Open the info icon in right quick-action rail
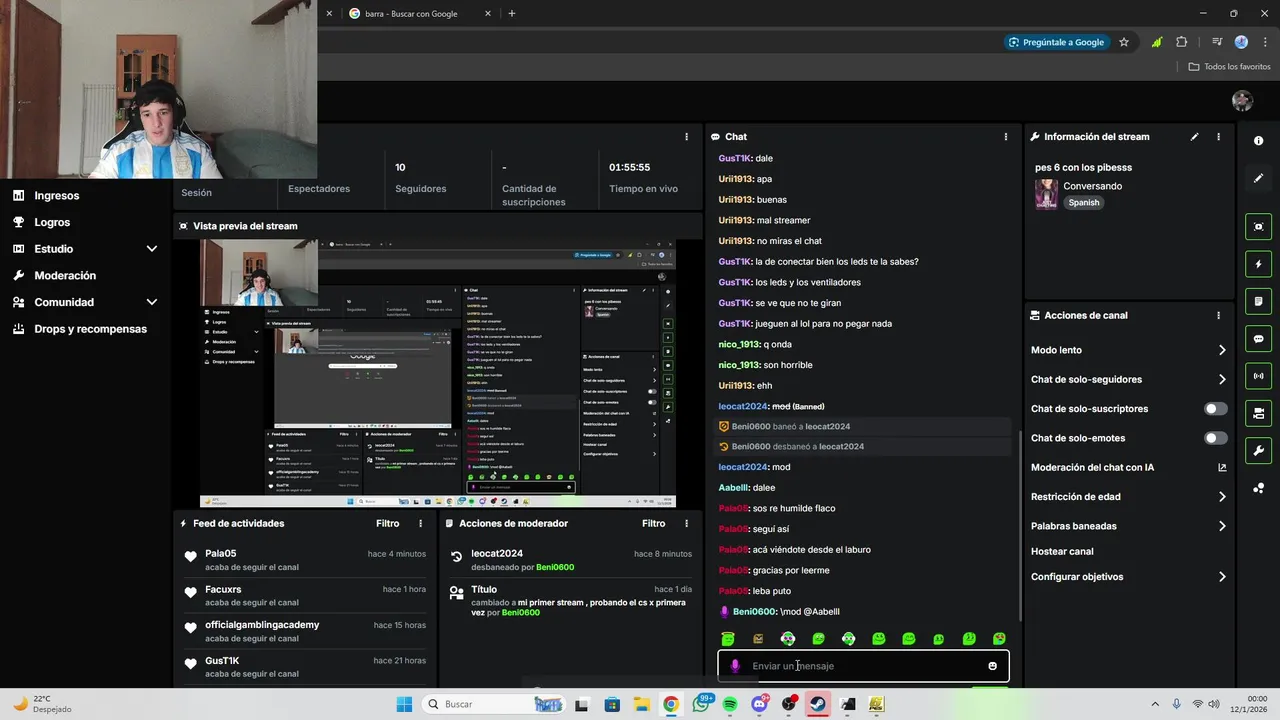Viewport: 1280px width, 720px height. pos(1258,141)
